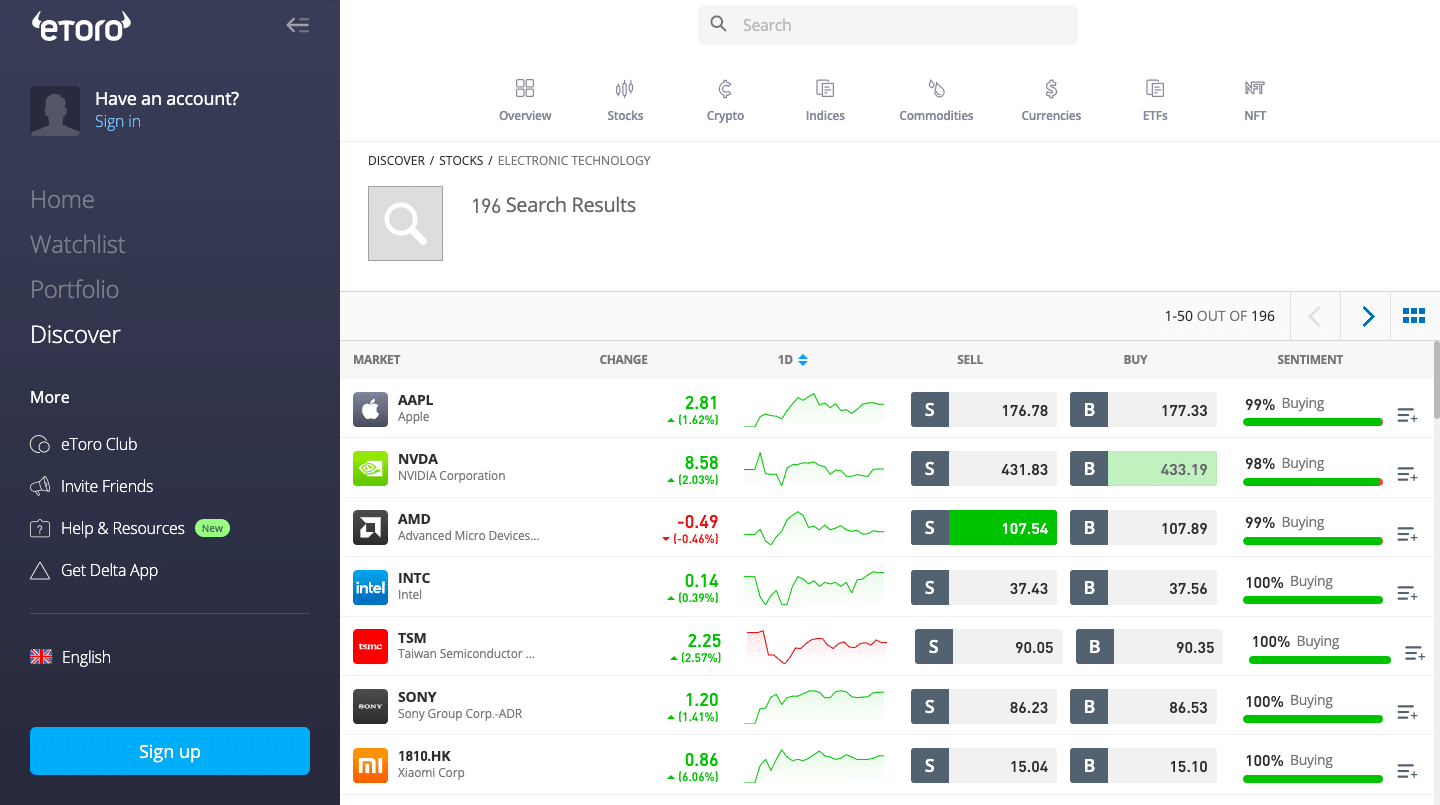
Task: Click the Invite Friends megaphone icon
Action: pyautogui.click(x=40, y=486)
